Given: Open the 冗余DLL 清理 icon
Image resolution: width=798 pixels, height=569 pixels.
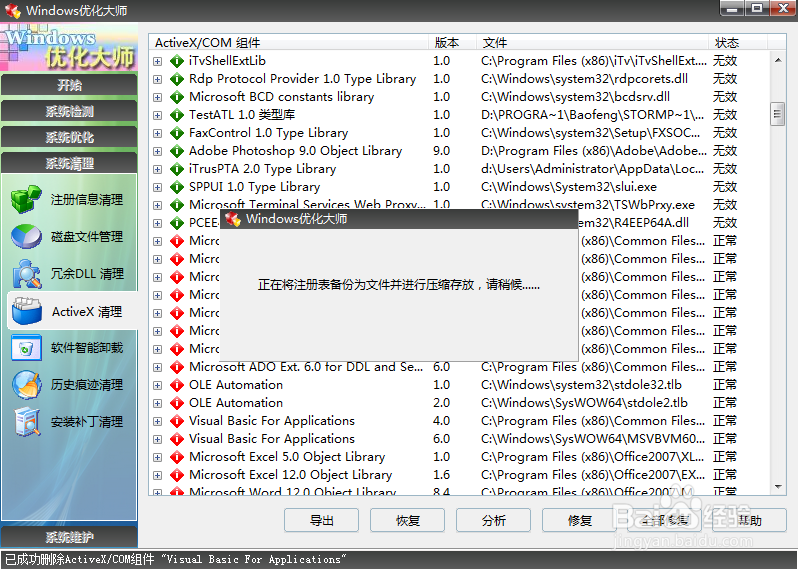Looking at the screenshot, I should tap(26, 273).
